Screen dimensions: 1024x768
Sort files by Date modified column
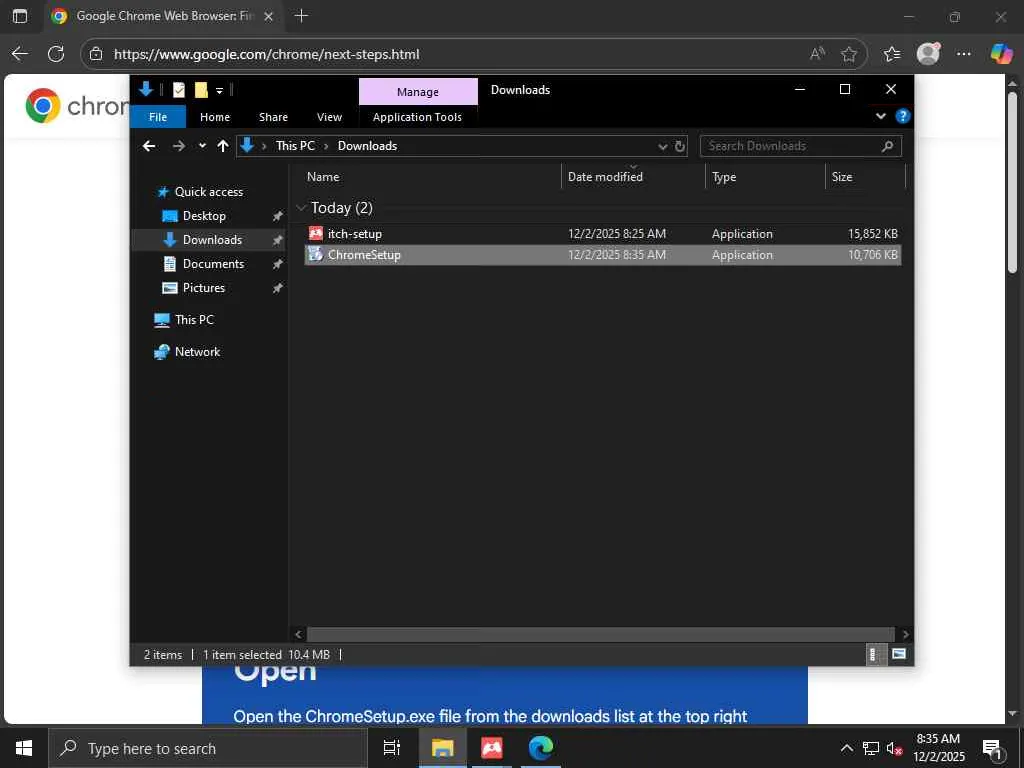tap(605, 177)
